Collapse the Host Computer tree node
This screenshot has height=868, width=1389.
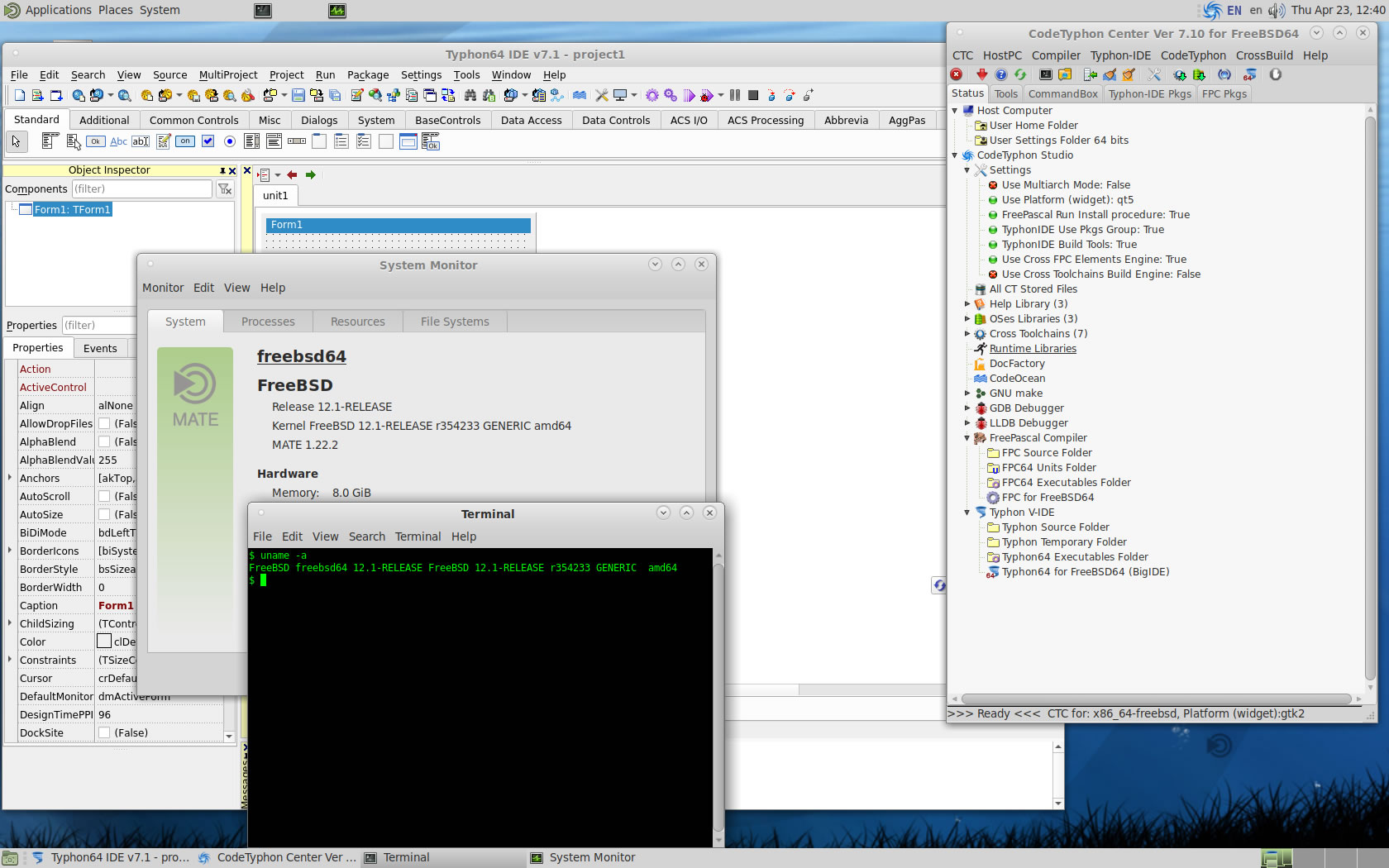(955, 110)
